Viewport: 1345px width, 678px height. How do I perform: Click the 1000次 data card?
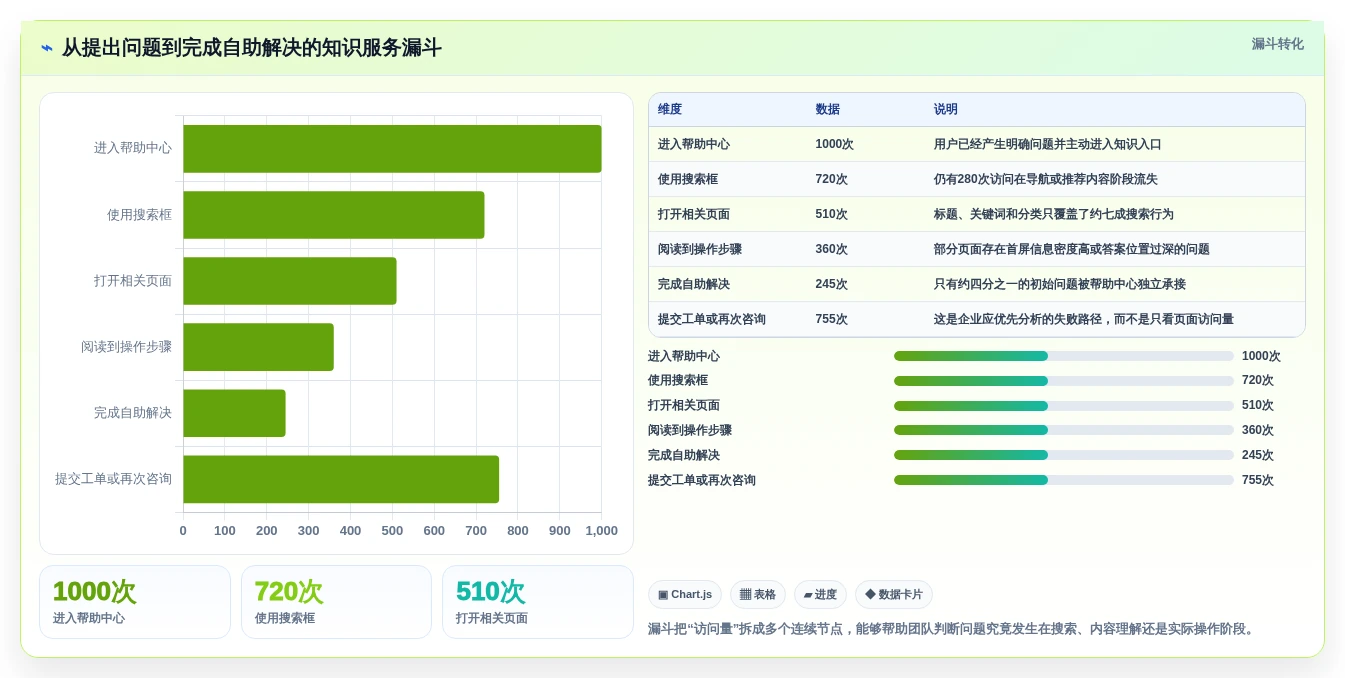coord(135,602)
